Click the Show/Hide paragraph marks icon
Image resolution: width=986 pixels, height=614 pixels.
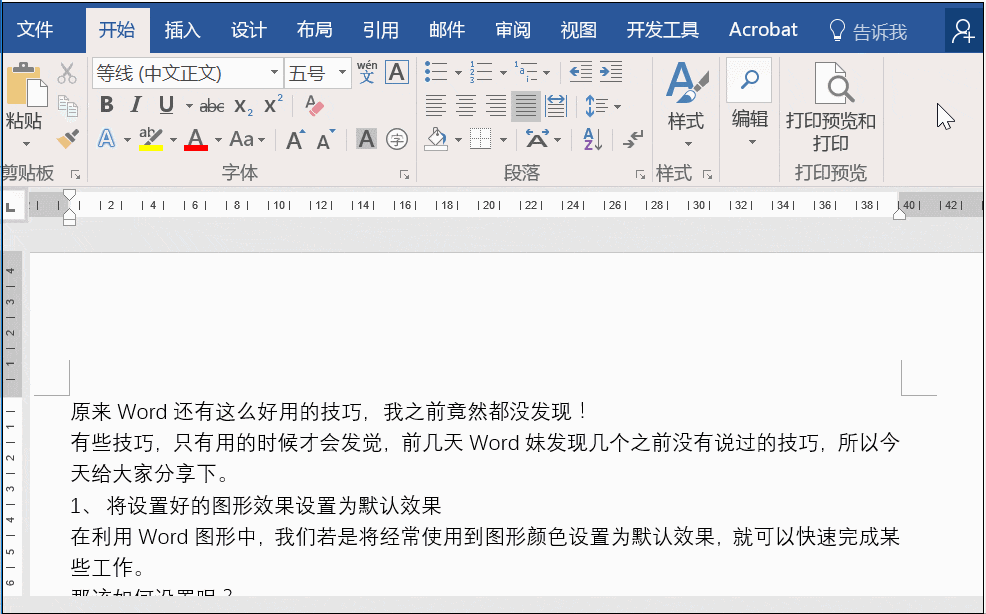coord(633,139)
